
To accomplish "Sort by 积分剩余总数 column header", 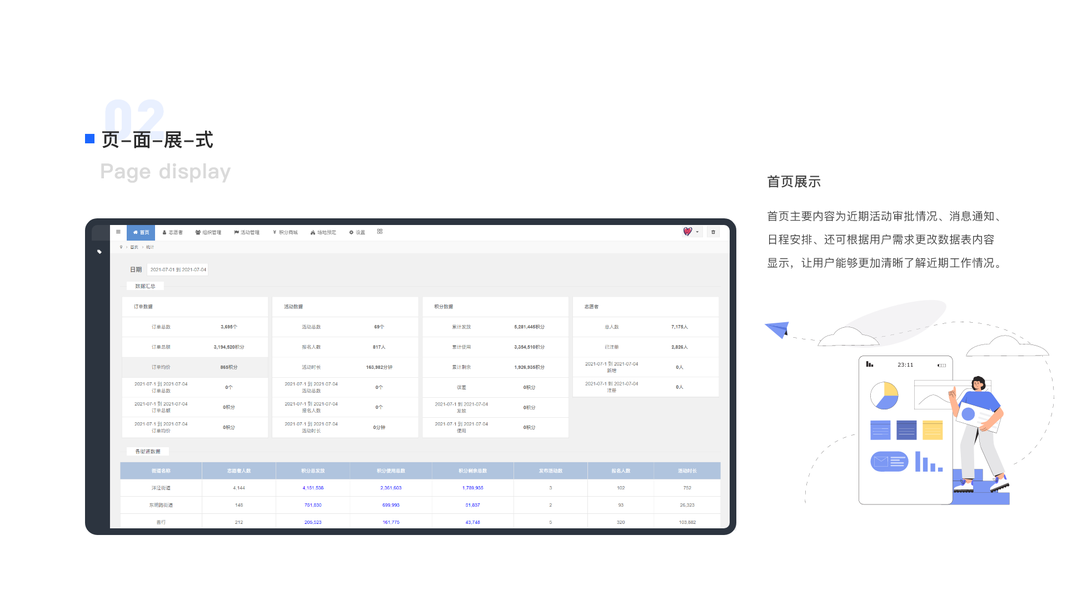I will [x=473, y=471].
